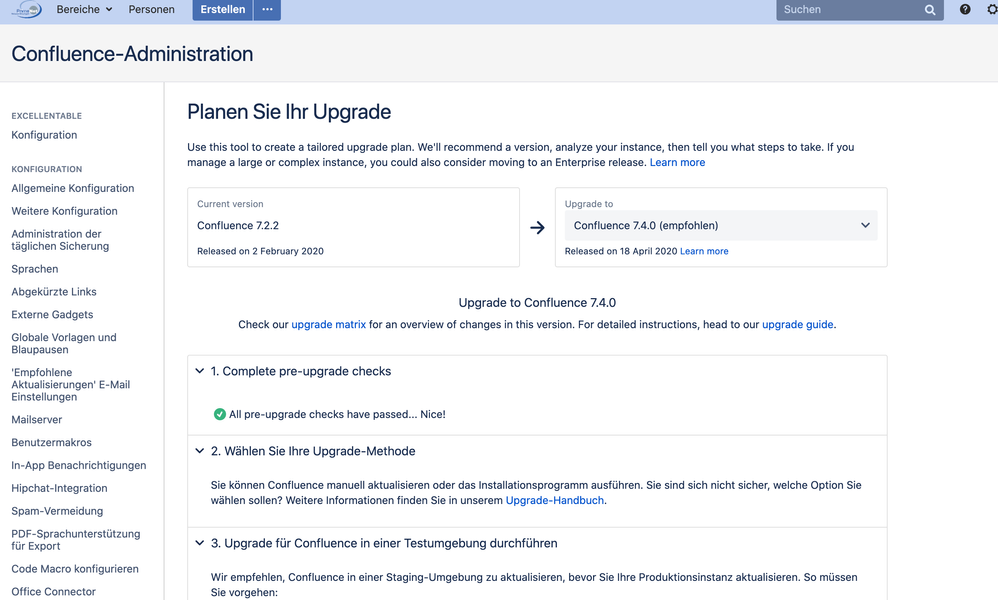Collapse section 3 Upgrade in Testumgebung

click(x=199, y=543)
